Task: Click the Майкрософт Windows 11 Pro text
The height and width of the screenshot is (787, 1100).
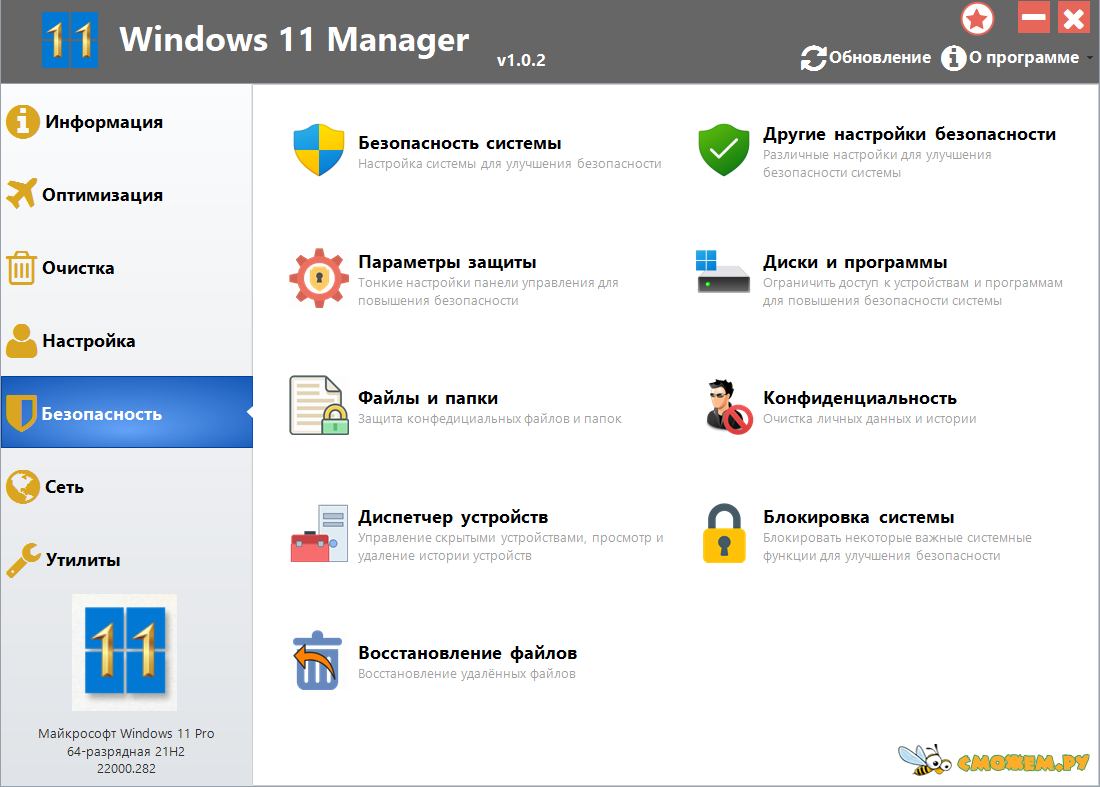Action: pos(126,734)
